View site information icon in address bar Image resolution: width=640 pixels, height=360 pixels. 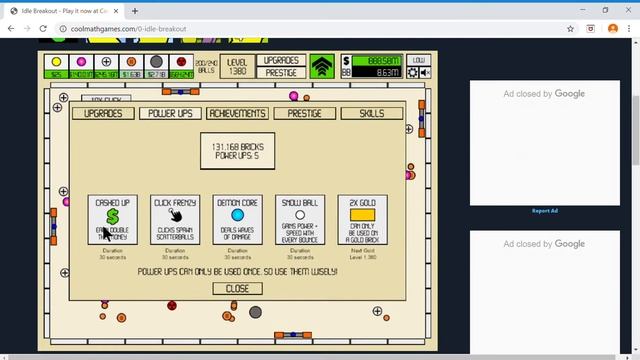(x=63, y=29)
